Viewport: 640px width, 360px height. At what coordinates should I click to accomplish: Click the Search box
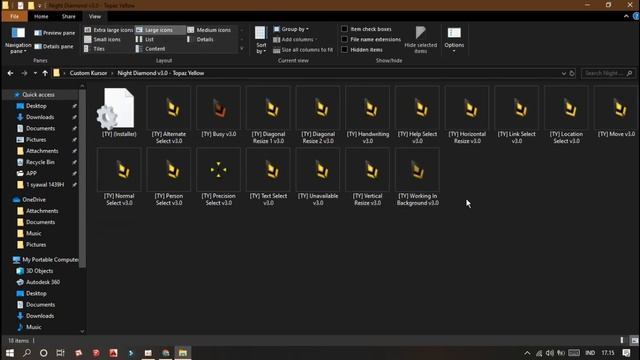(x=607, y=73)
